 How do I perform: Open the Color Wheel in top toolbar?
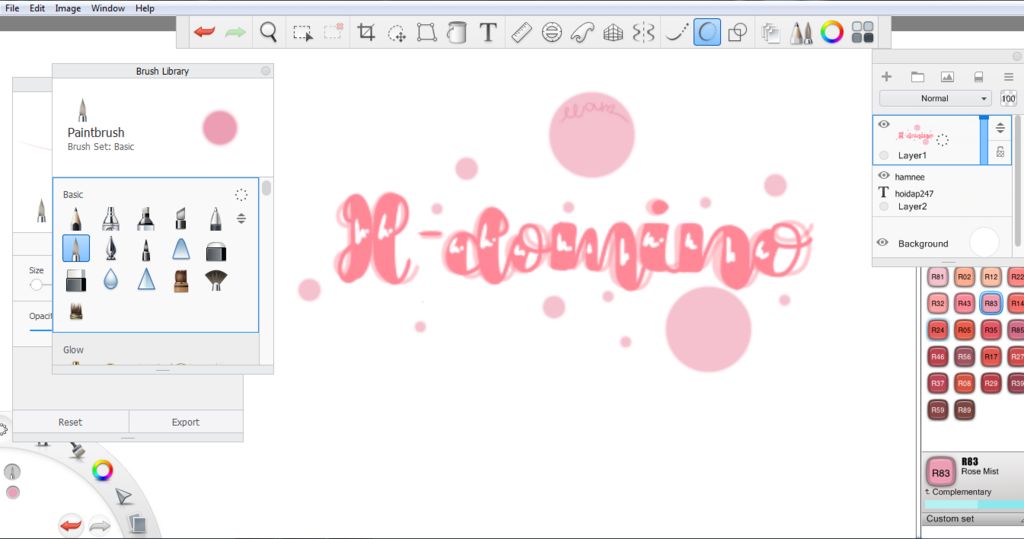click(x=832, y=32)
